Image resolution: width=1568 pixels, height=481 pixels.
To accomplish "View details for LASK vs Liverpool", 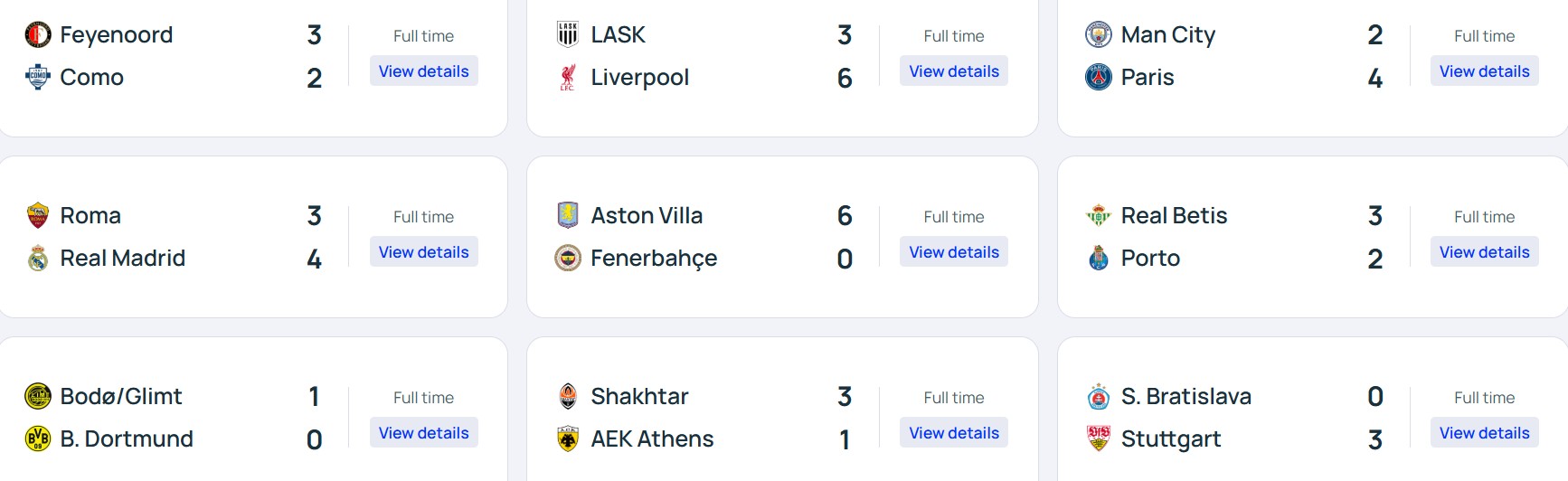I will (954, 71).
